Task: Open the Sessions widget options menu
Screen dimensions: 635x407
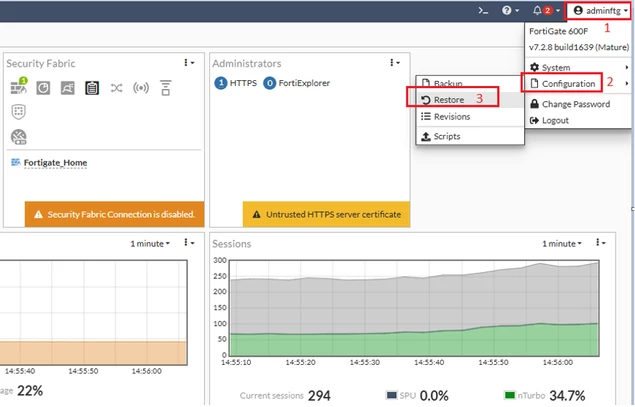Action: tap(601, 243)
